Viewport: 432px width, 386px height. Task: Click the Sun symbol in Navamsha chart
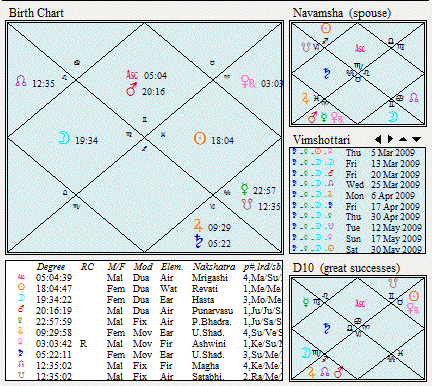point(326,28)
